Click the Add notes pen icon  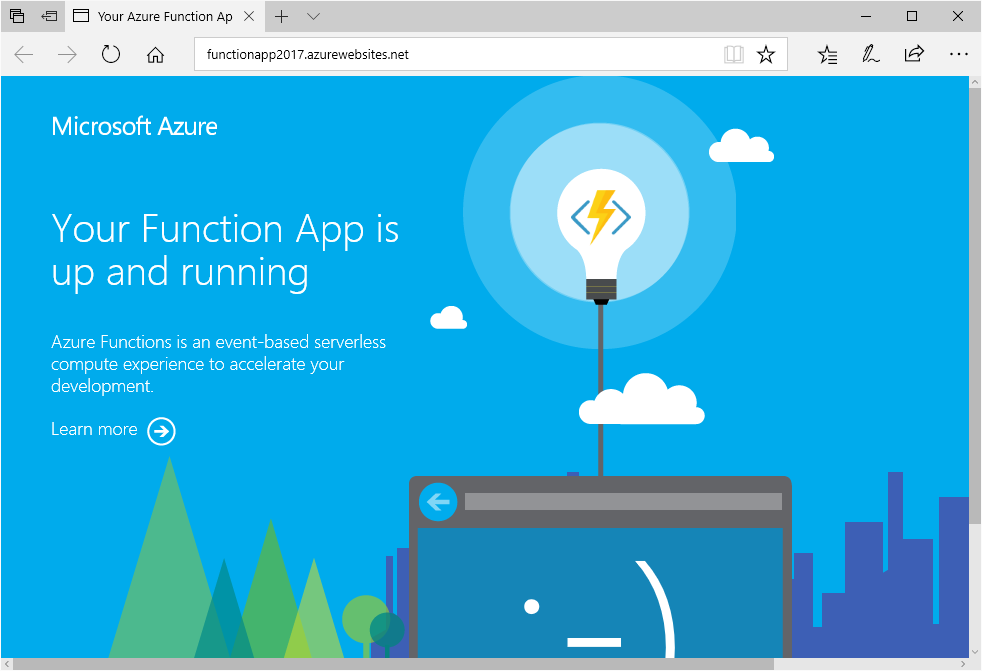[871, 55]
